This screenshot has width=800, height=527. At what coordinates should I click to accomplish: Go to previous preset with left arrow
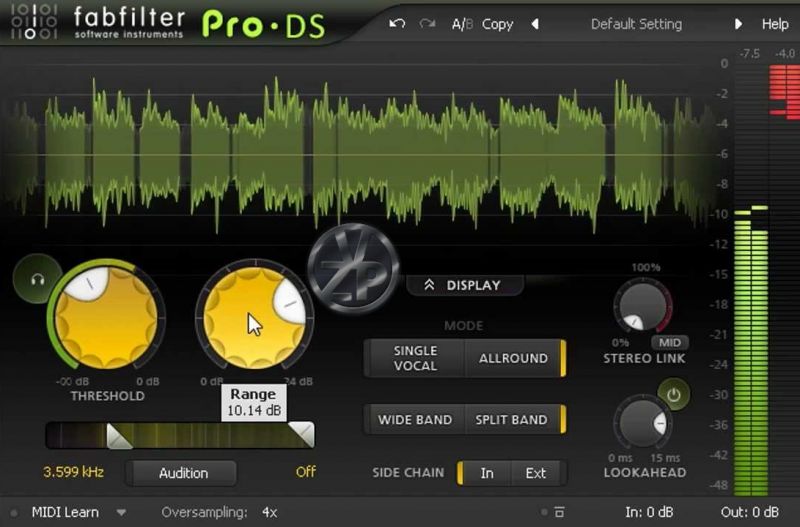535,24
